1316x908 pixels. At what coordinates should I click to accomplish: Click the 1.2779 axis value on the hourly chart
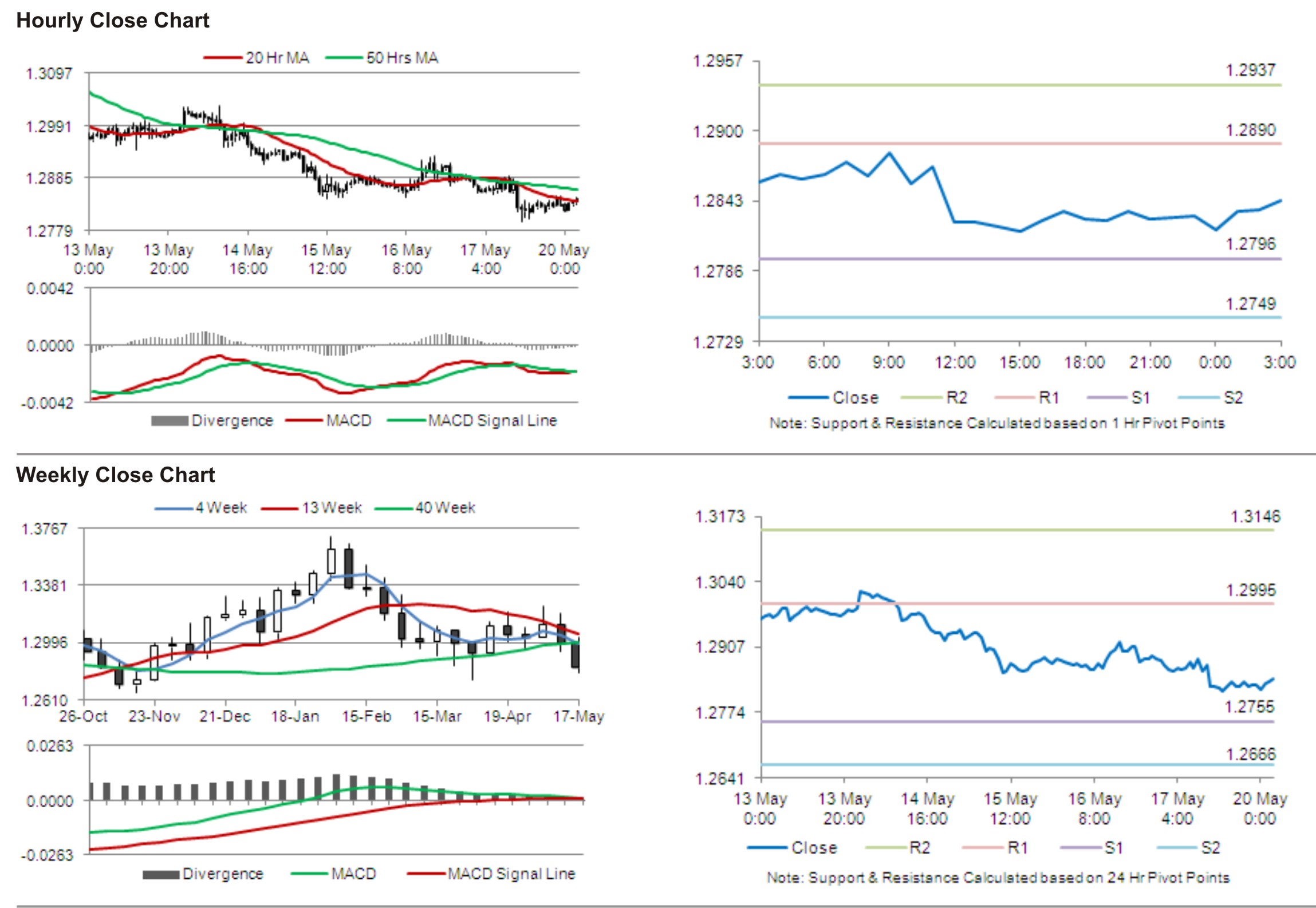(49, 231)
